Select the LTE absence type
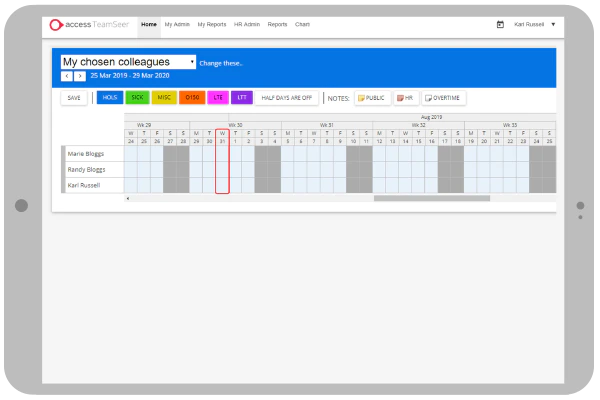Viewport: 600px width, 400px height. [x=218, y=98]
